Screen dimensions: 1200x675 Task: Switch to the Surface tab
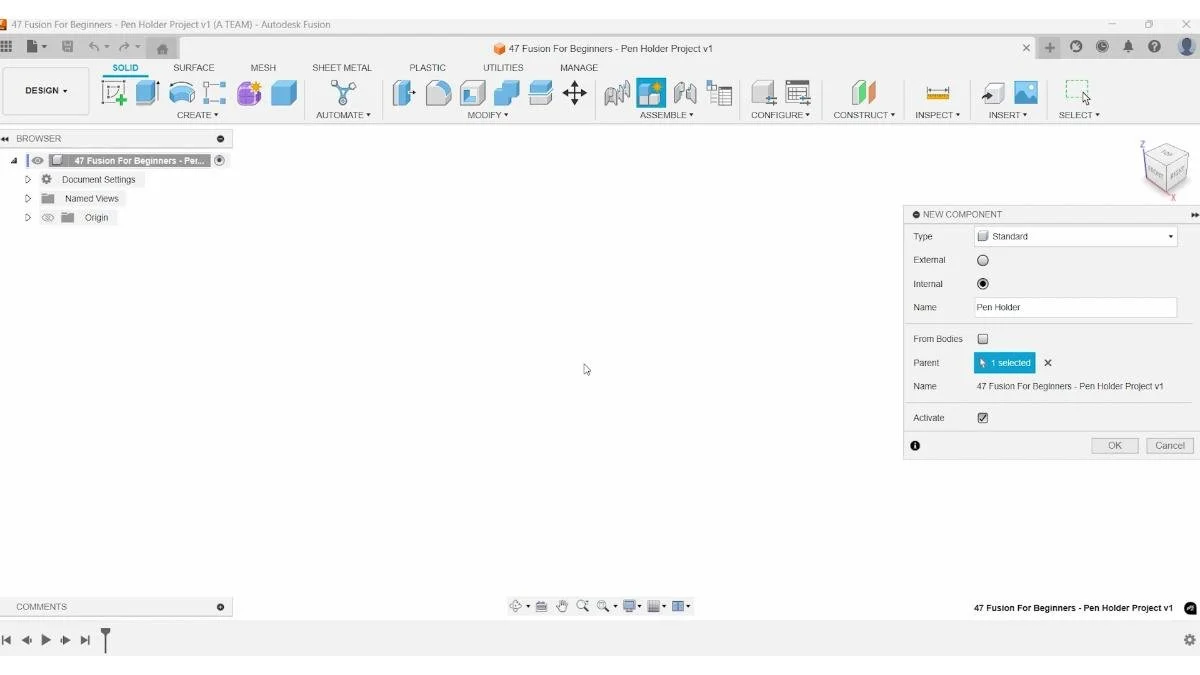(x=193, y=67)
